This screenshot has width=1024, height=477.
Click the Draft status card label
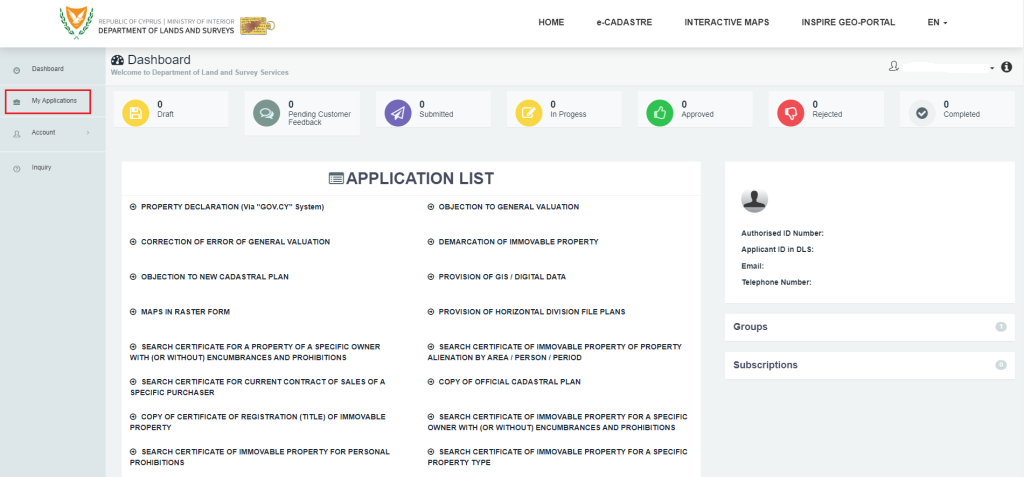[166, 114]
